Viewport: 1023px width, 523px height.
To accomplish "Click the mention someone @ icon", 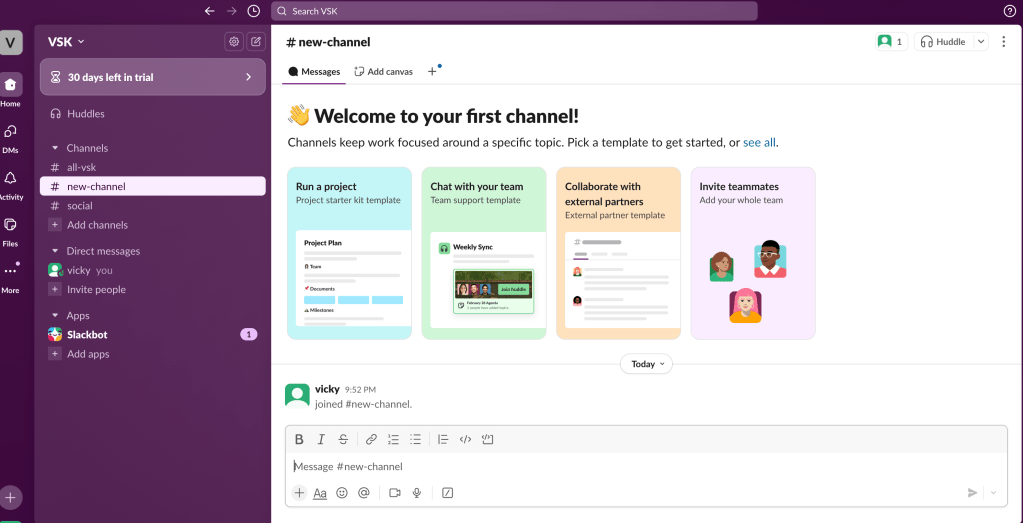I will click(x=364, y=493).
